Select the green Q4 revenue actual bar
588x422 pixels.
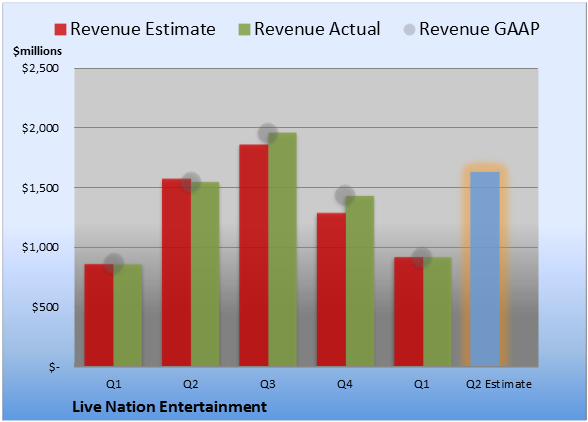pos(360,281)
